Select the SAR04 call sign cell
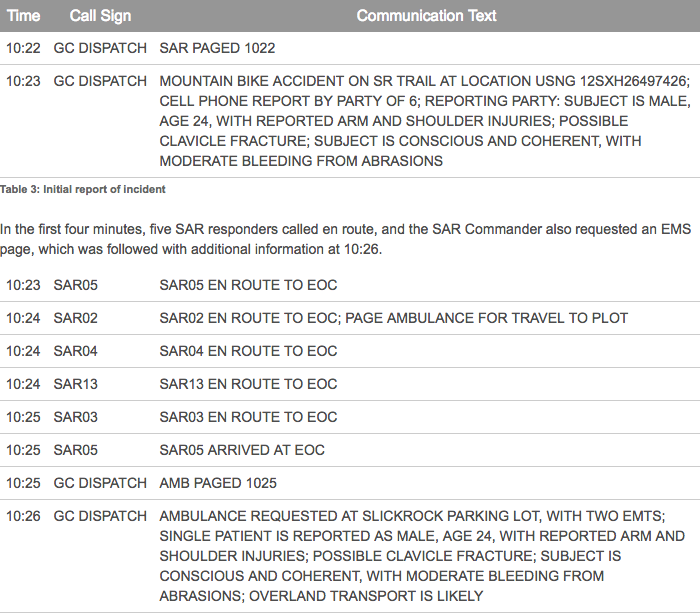Image resolution: width=700 pixels, height=615 pixels. coord(76,351)
